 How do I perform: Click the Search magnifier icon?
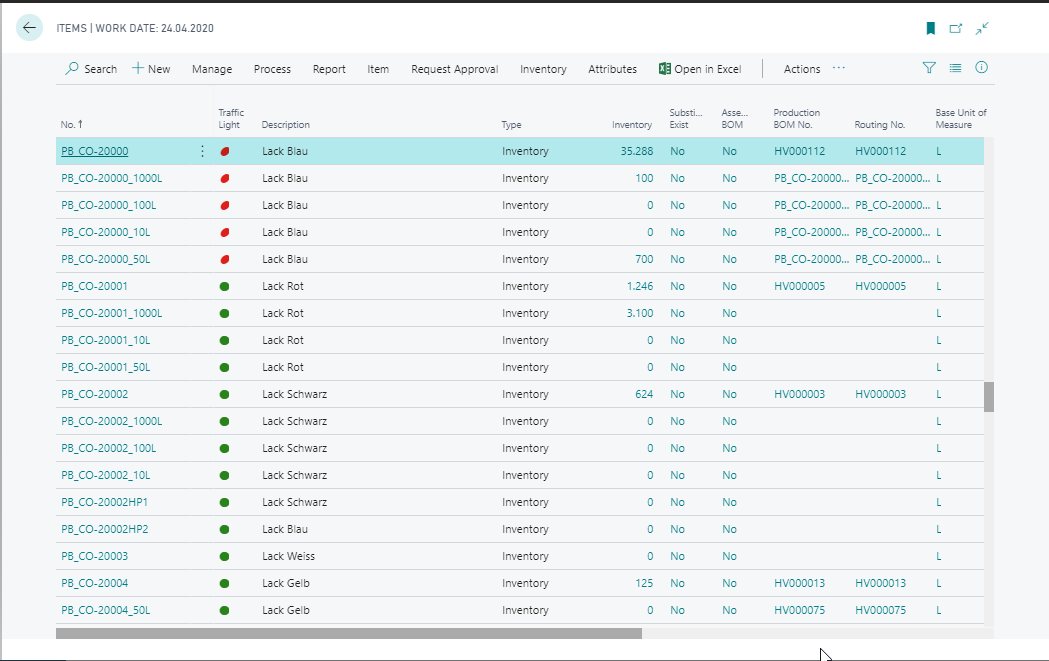click(x=72, y=68)
